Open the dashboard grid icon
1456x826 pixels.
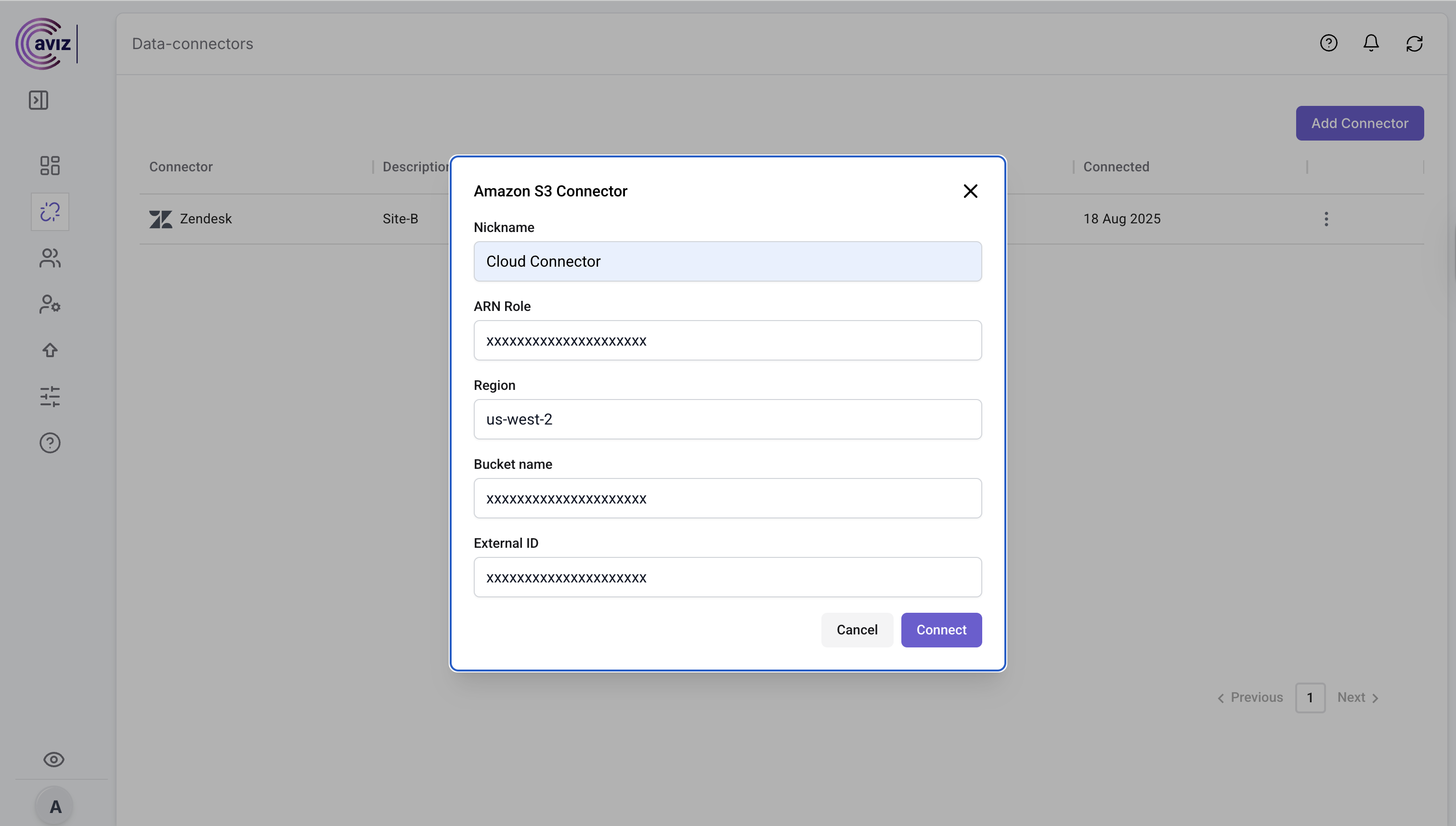click(50, 166)
